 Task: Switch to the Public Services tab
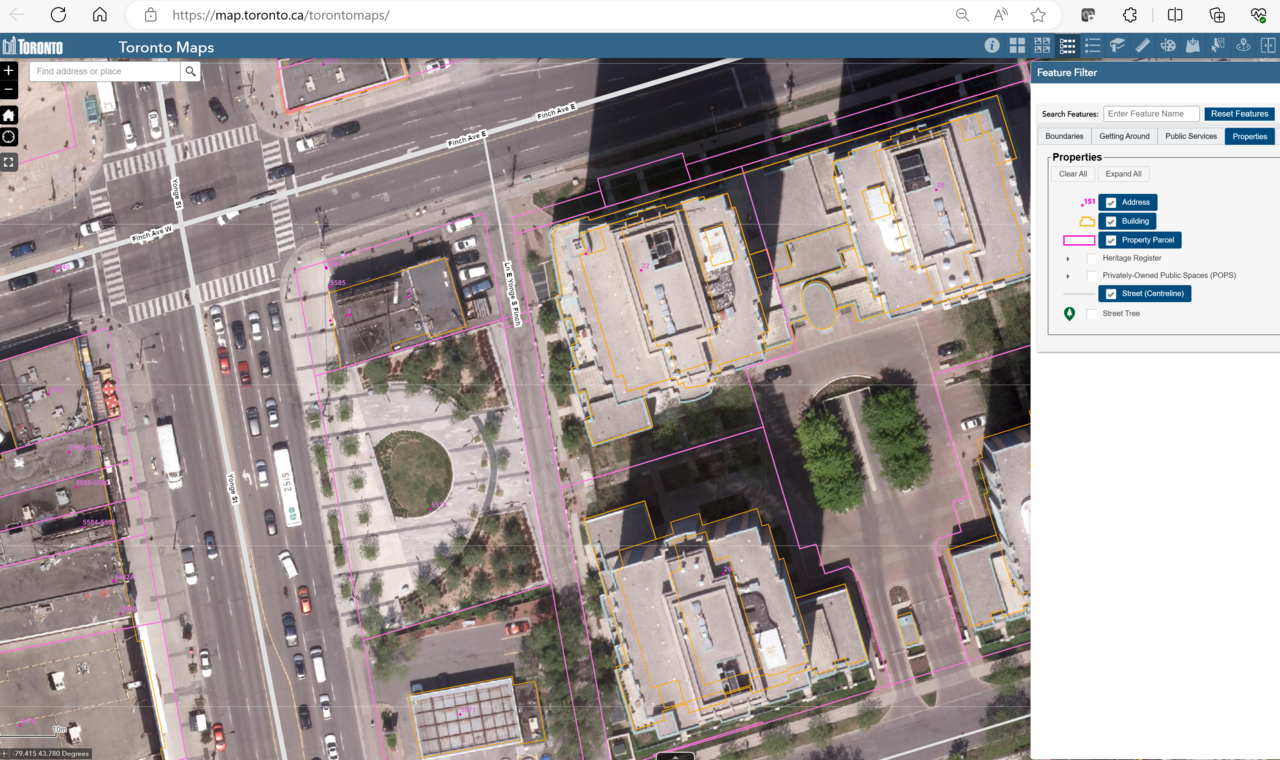click(x=1191, y=136)
